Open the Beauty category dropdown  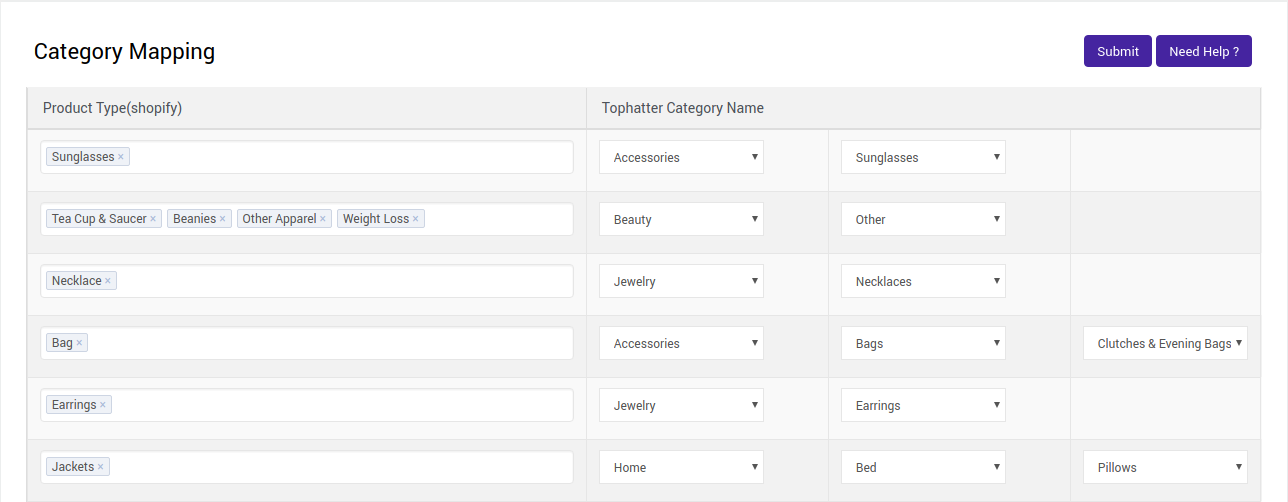[x=681, y=219]
